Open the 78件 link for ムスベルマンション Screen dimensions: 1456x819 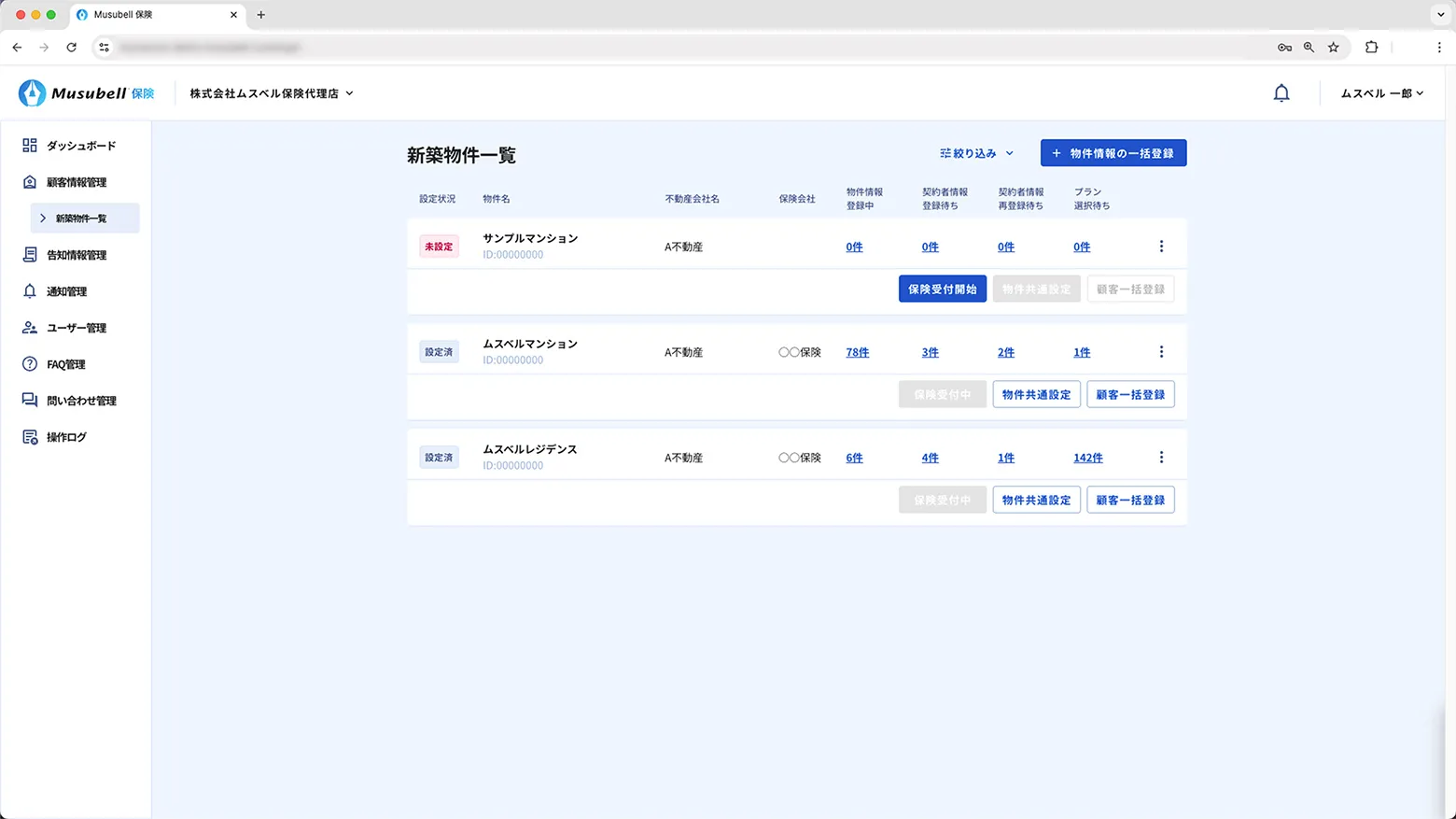(856, 352)
